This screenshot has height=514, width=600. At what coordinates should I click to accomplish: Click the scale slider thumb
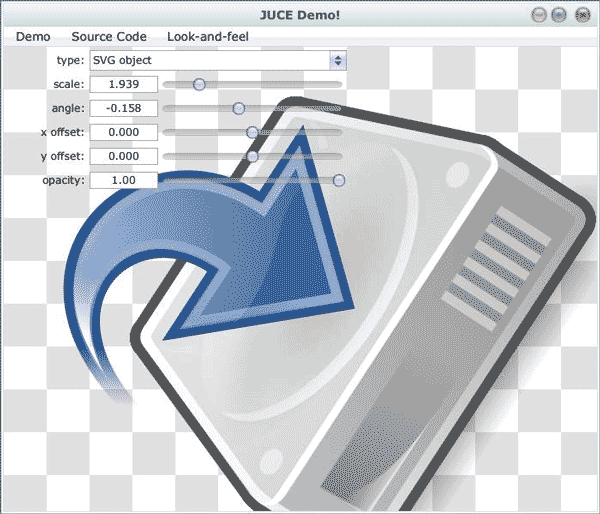tap(199, 85)
